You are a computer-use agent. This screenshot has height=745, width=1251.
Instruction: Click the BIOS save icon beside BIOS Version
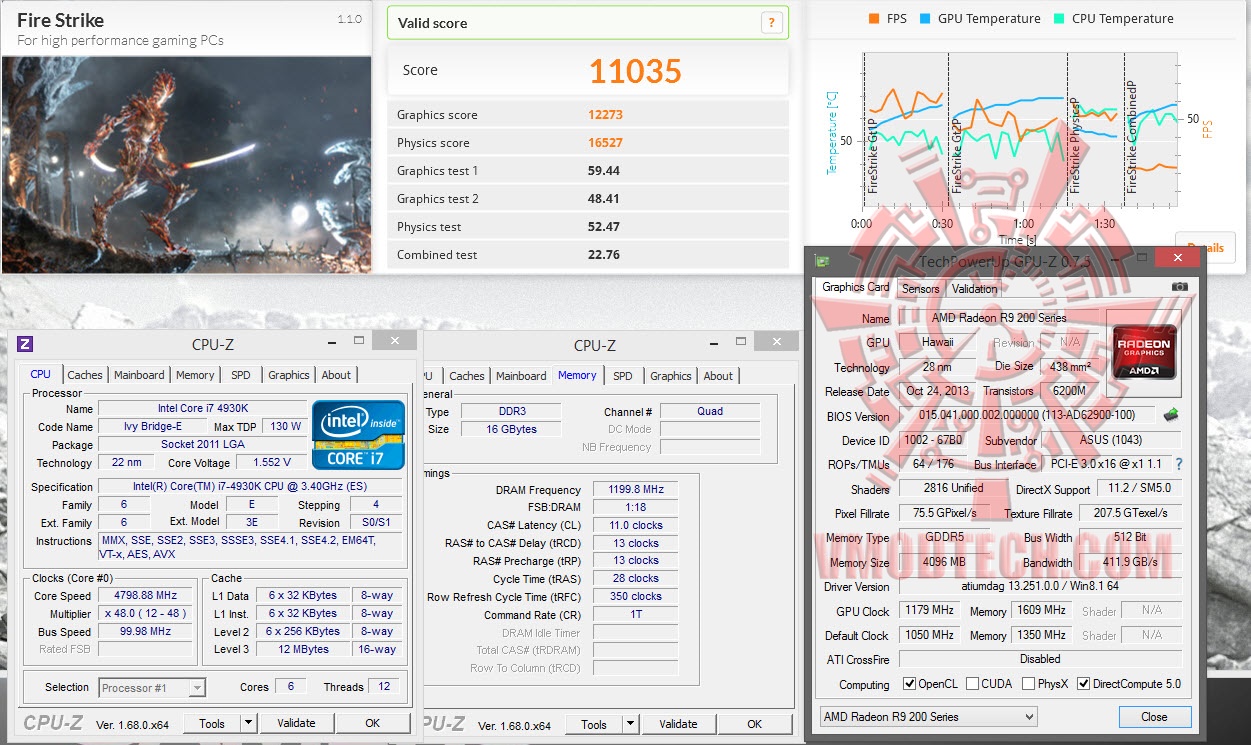coord(1171,415)
